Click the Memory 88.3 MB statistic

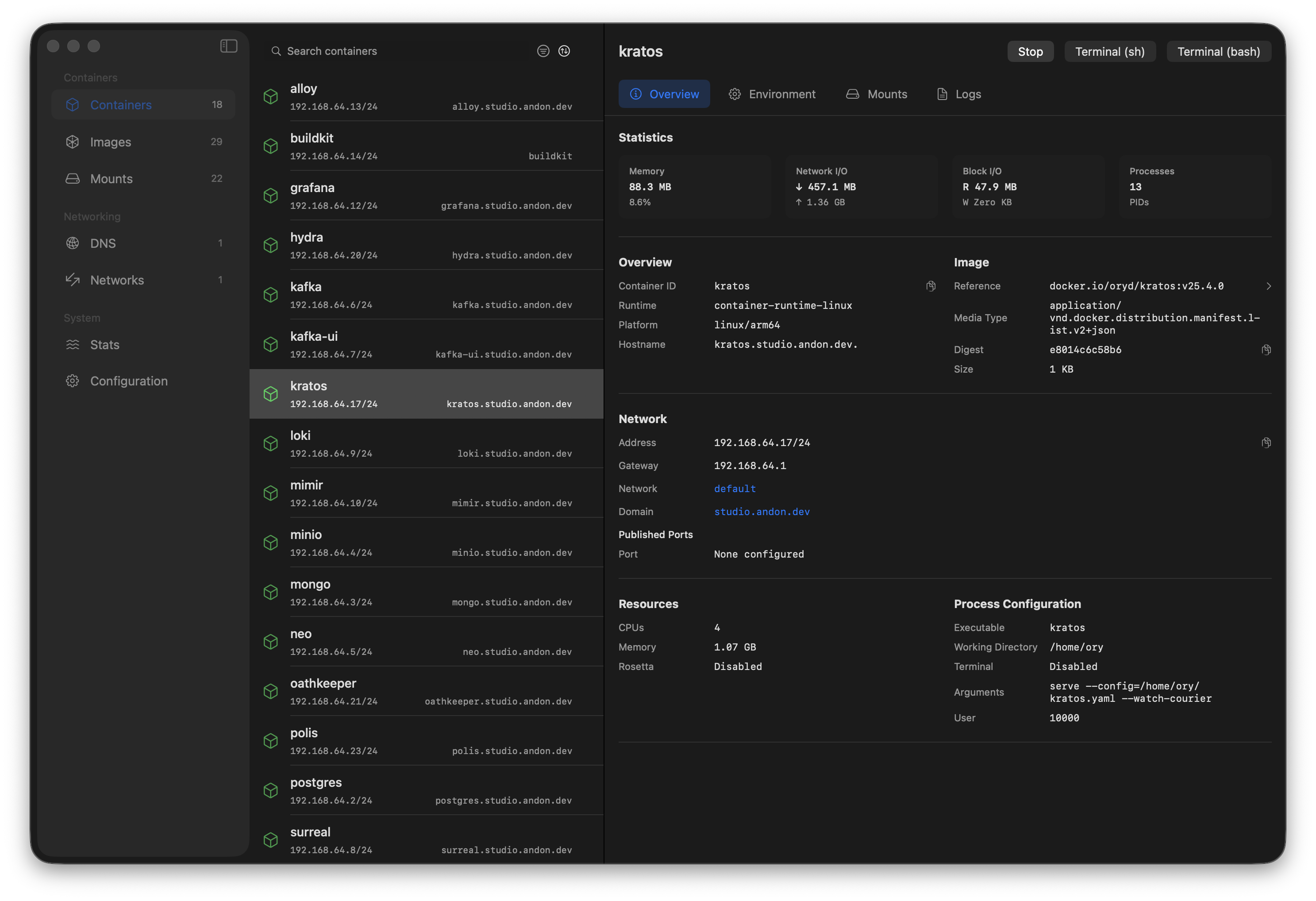click(694, 186)
